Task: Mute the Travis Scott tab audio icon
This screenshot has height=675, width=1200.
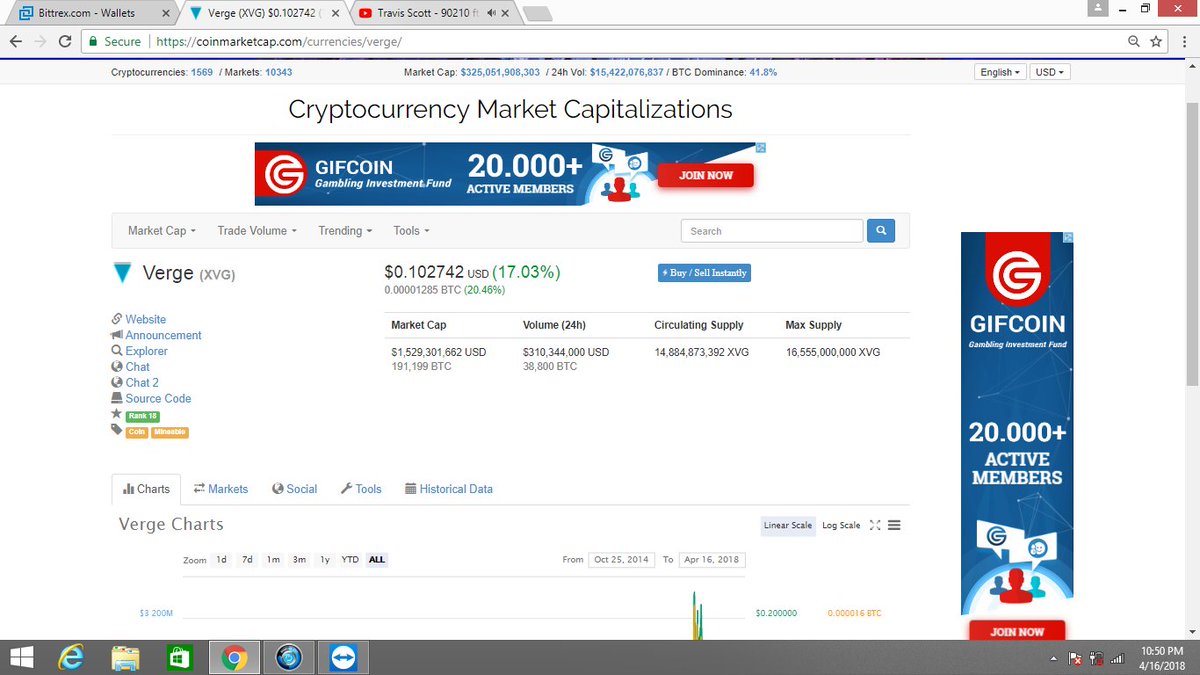Action: coord(491,14)
